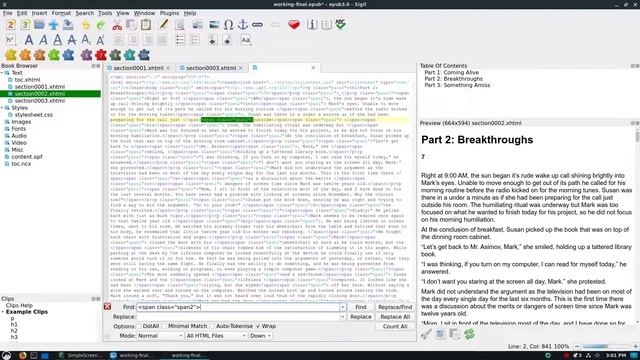
Task: Click the EPUB3 version icon in toolbar
Action: (x=25, y=25)
